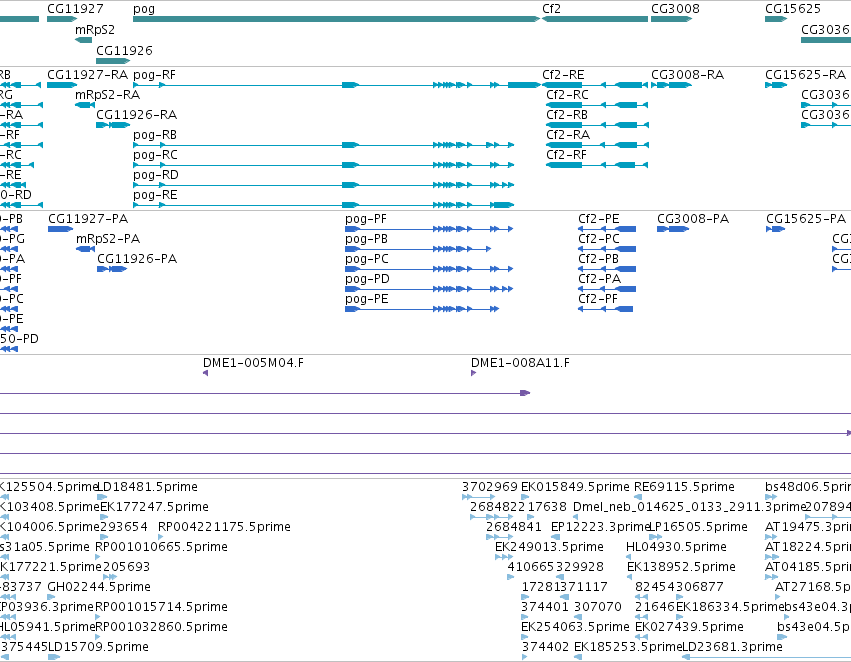This screenshot has width=851, height=662.
Task: Click the Cf2-RC transcript label
Action: [567, 95]
